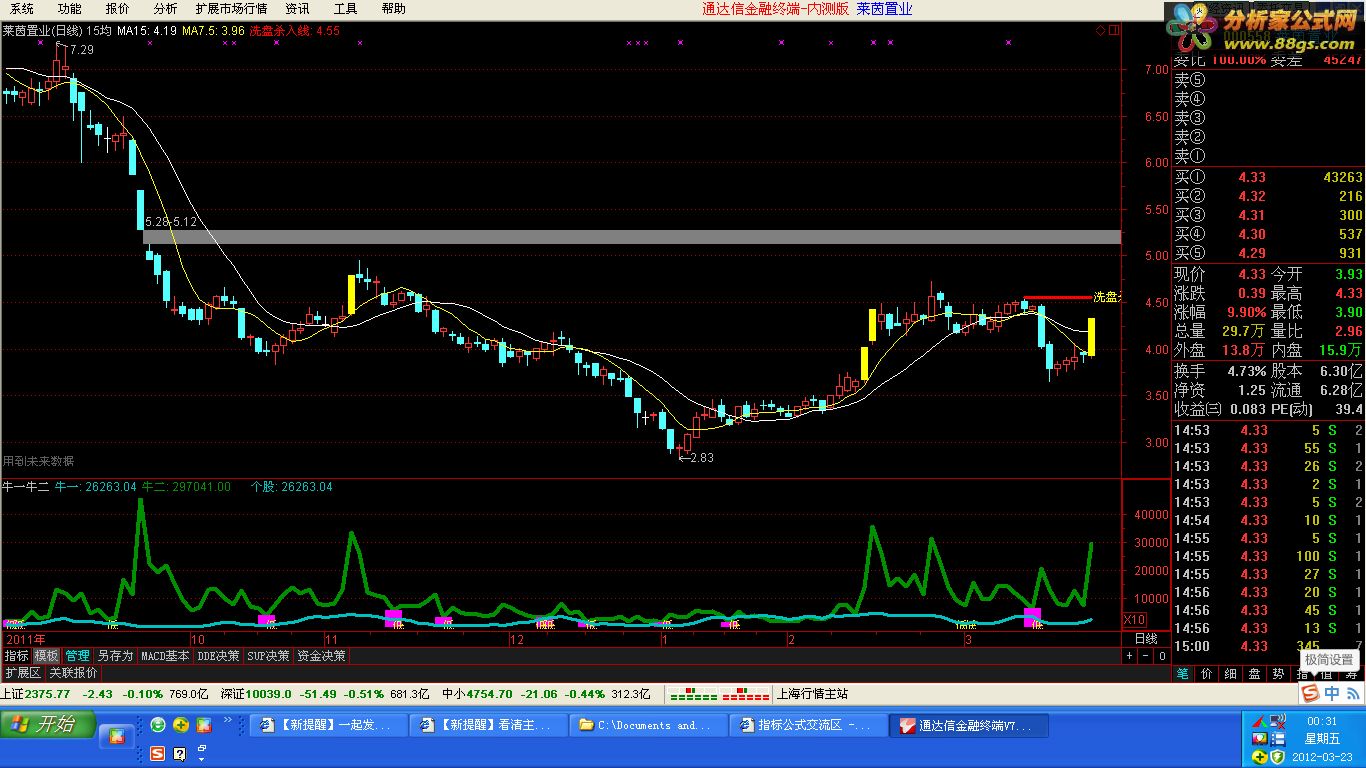Click the 深证 index value 10039.0

(x=269, y=694)
